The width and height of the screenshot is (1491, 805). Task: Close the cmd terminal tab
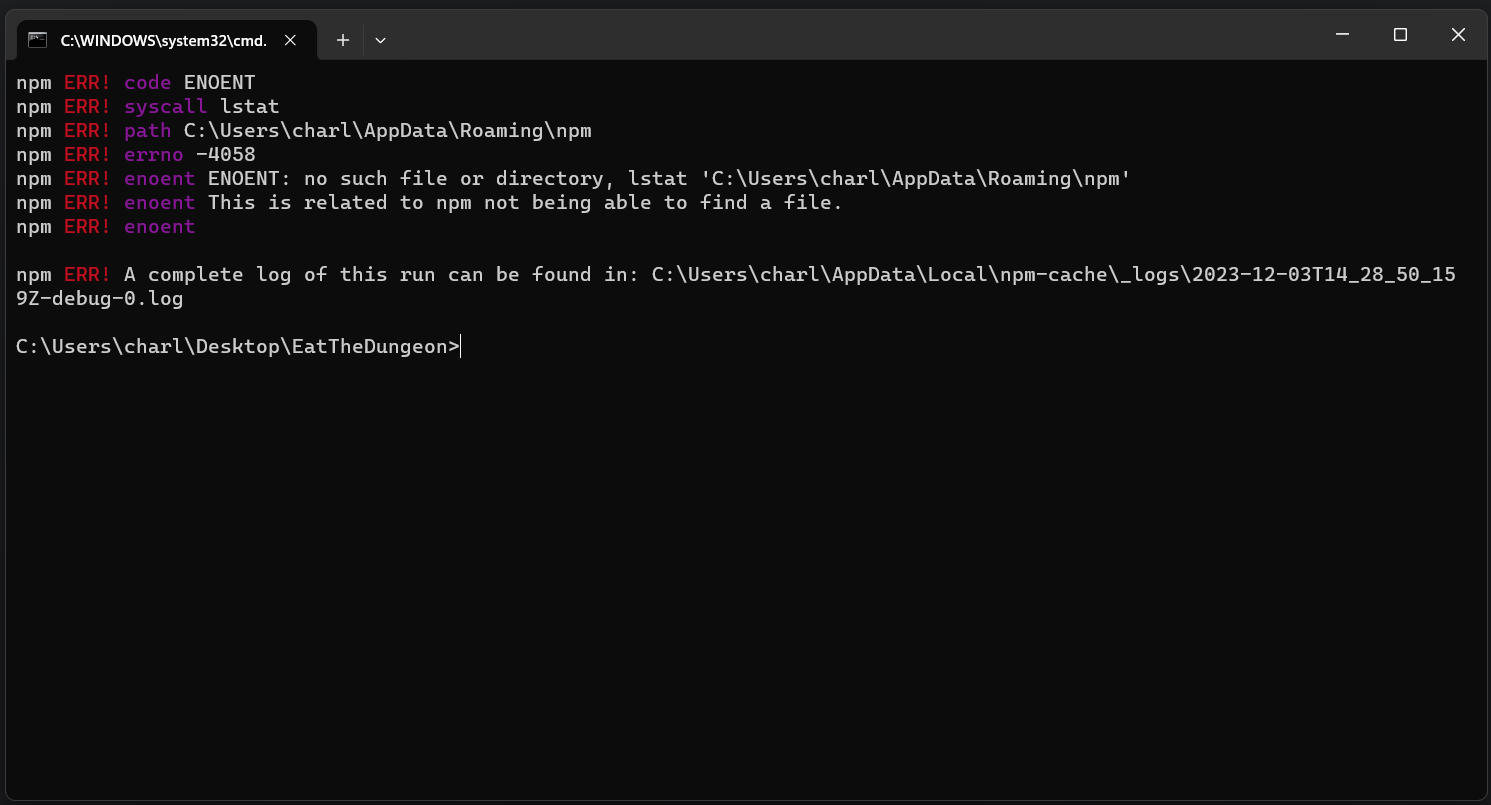(290, 40)
